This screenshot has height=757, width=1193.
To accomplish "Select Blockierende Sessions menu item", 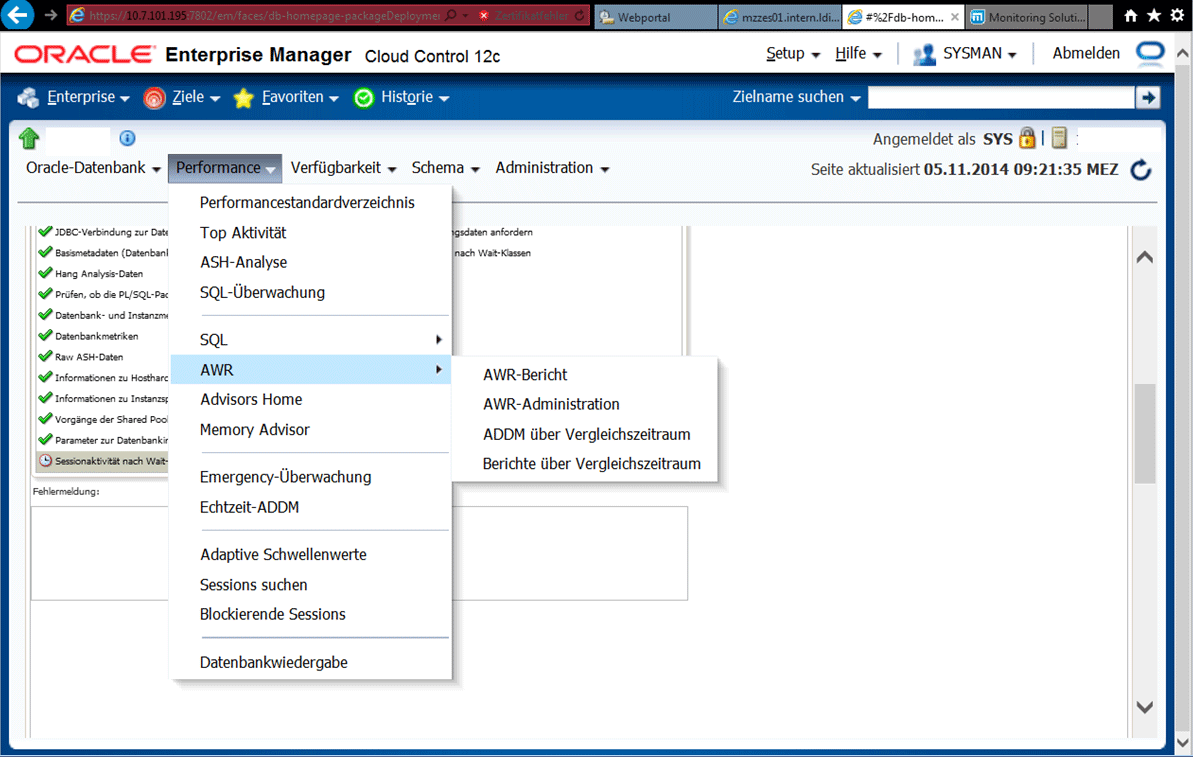I will point(272,614).
